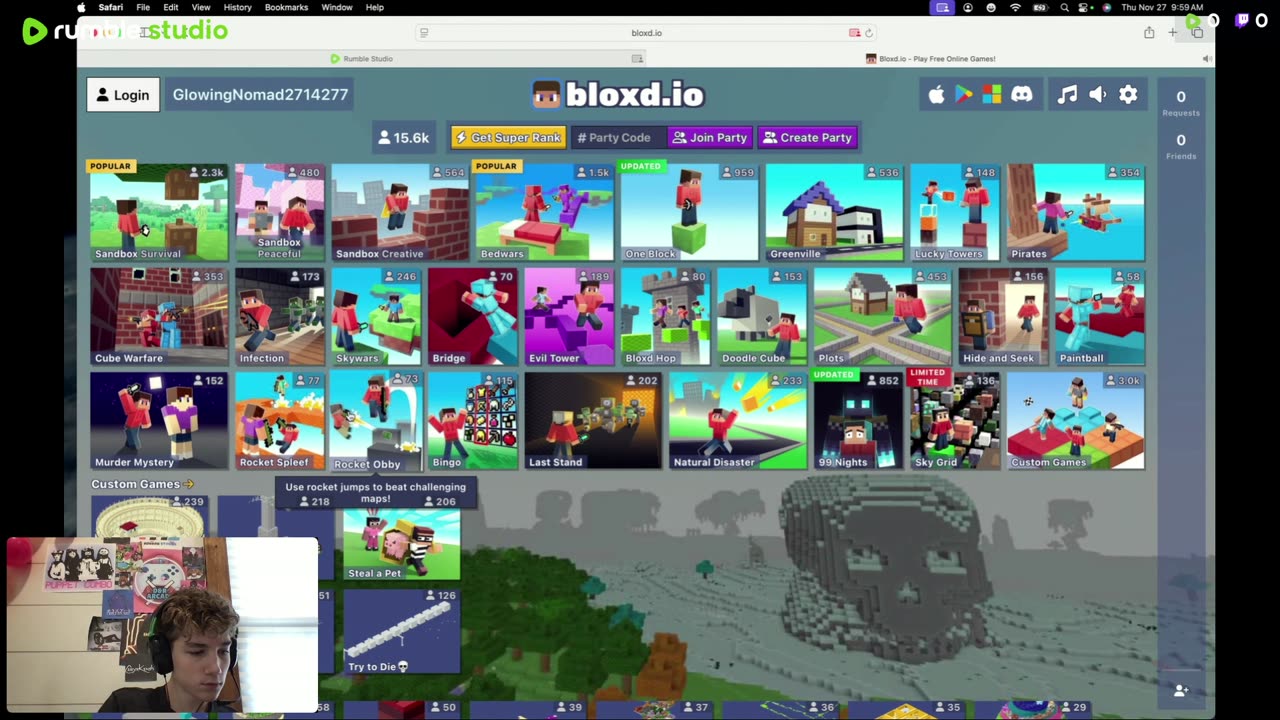Screen dimensions: 1280x720
Task: Mute sound with the speaker icon
Action: pyautogui.click(x=1098, y=95)
